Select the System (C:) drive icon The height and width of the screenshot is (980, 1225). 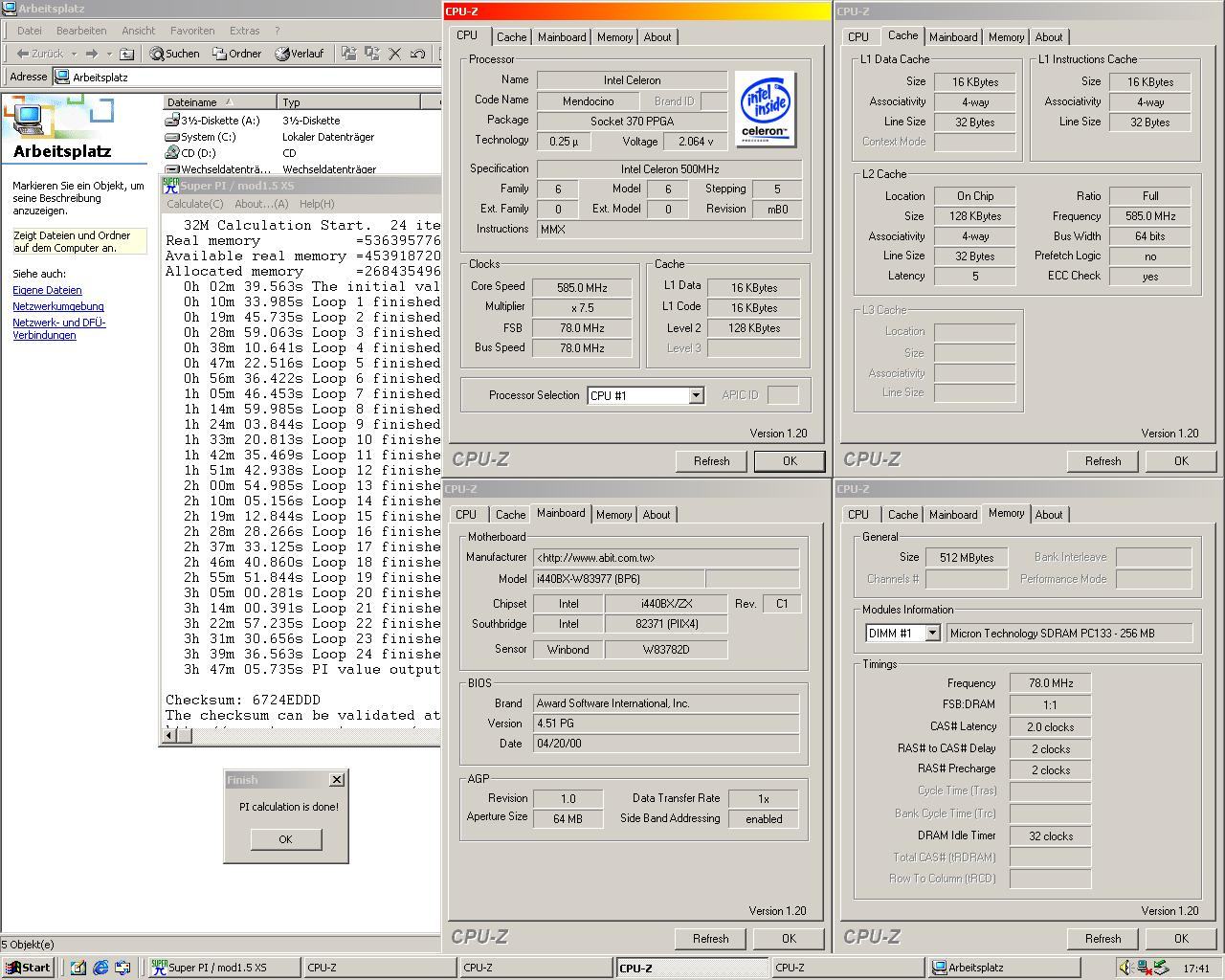[172, 137]
